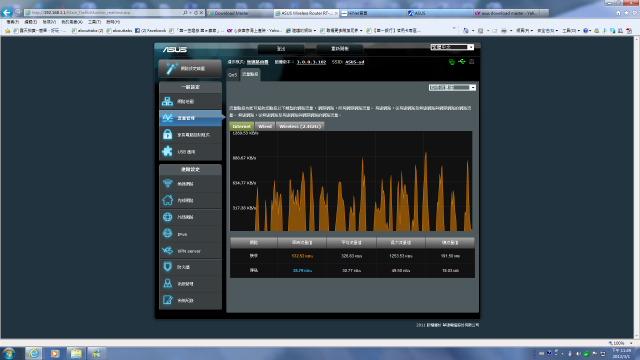Open the IPv6 settings icon
The width and height of the screenshot is (640, 360).
click(x=167, y=233)
